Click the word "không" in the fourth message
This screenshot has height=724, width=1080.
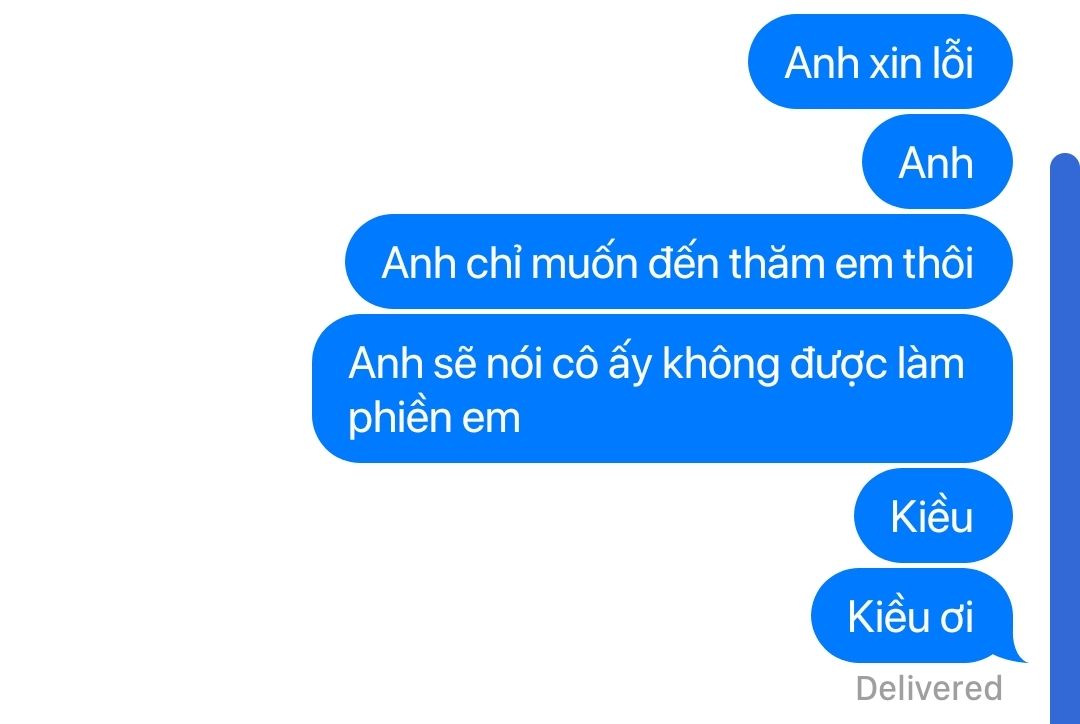coord(720,364)
